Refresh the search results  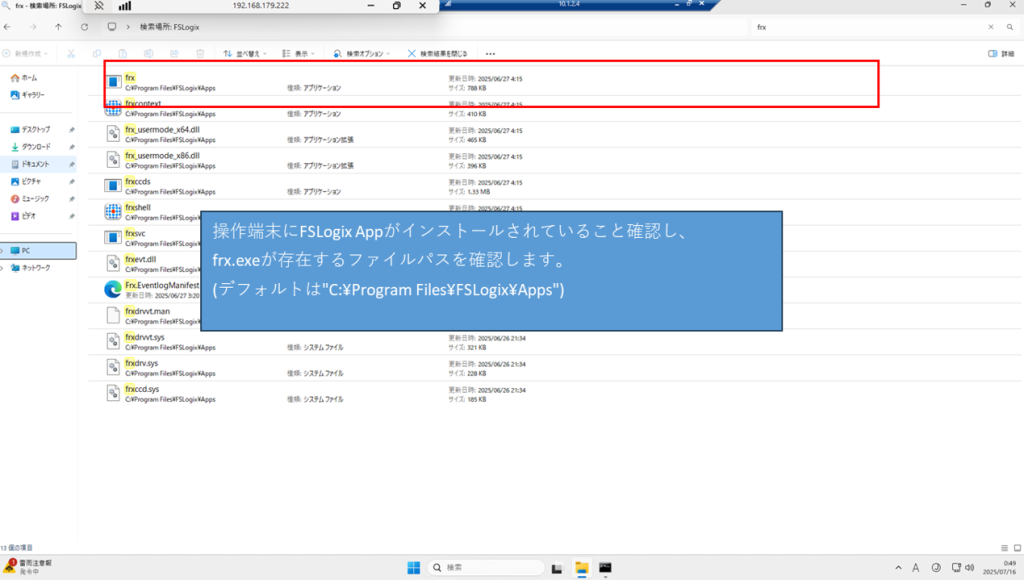84,27
